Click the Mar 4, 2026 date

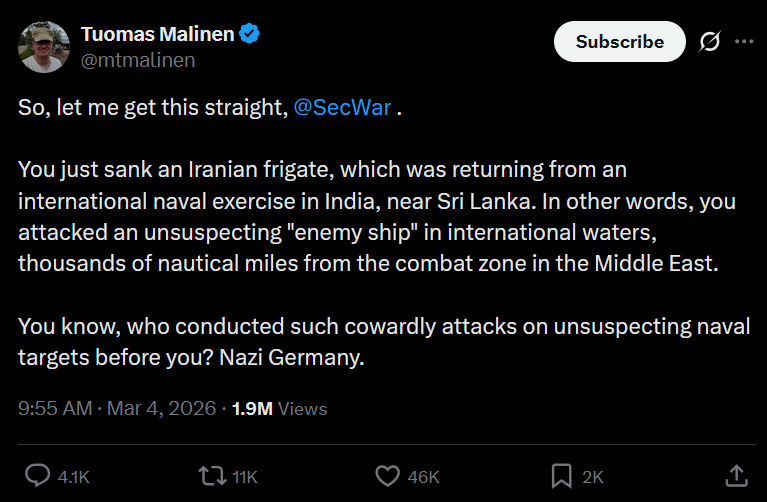coord(161,408)
